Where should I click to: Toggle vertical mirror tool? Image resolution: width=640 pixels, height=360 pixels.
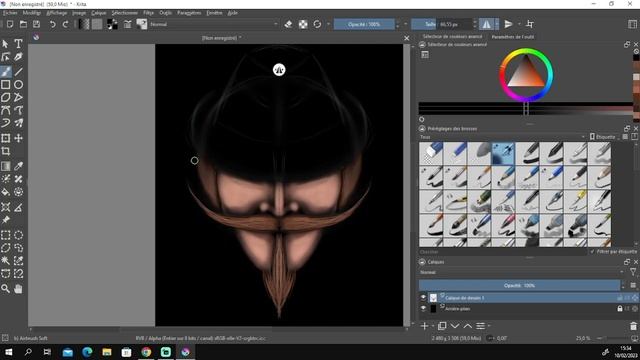tap(508, 24)
